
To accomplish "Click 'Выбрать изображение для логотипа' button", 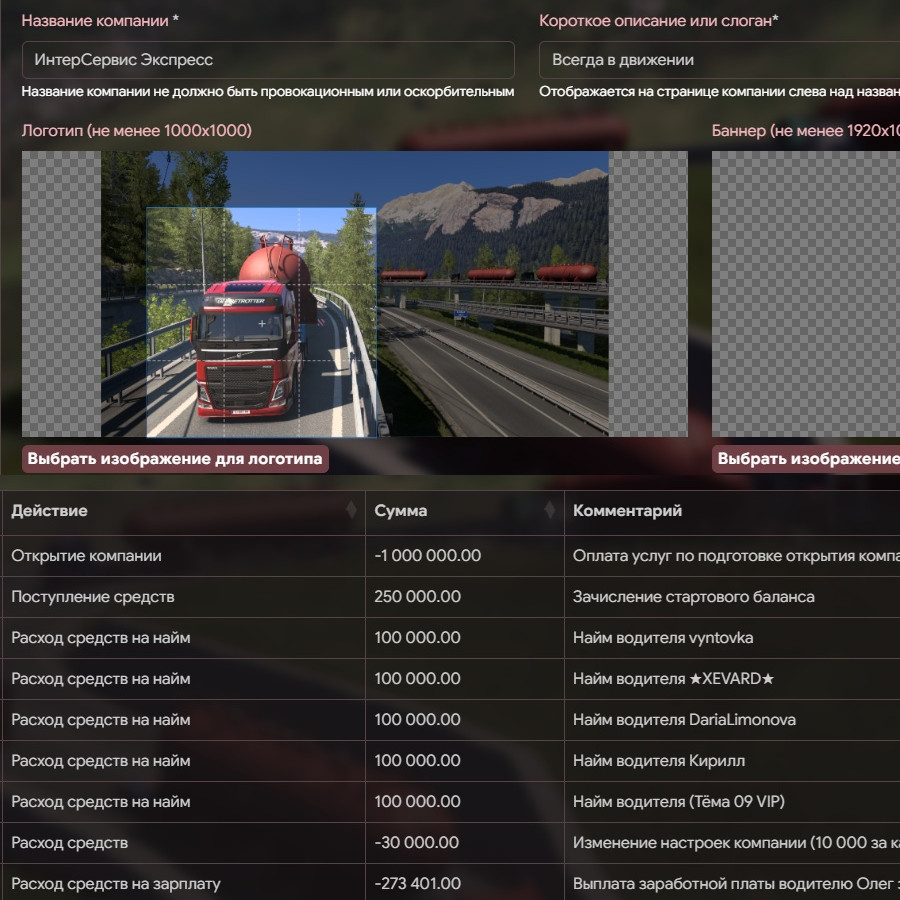I will pyautogui.click(x=175, y=459).
